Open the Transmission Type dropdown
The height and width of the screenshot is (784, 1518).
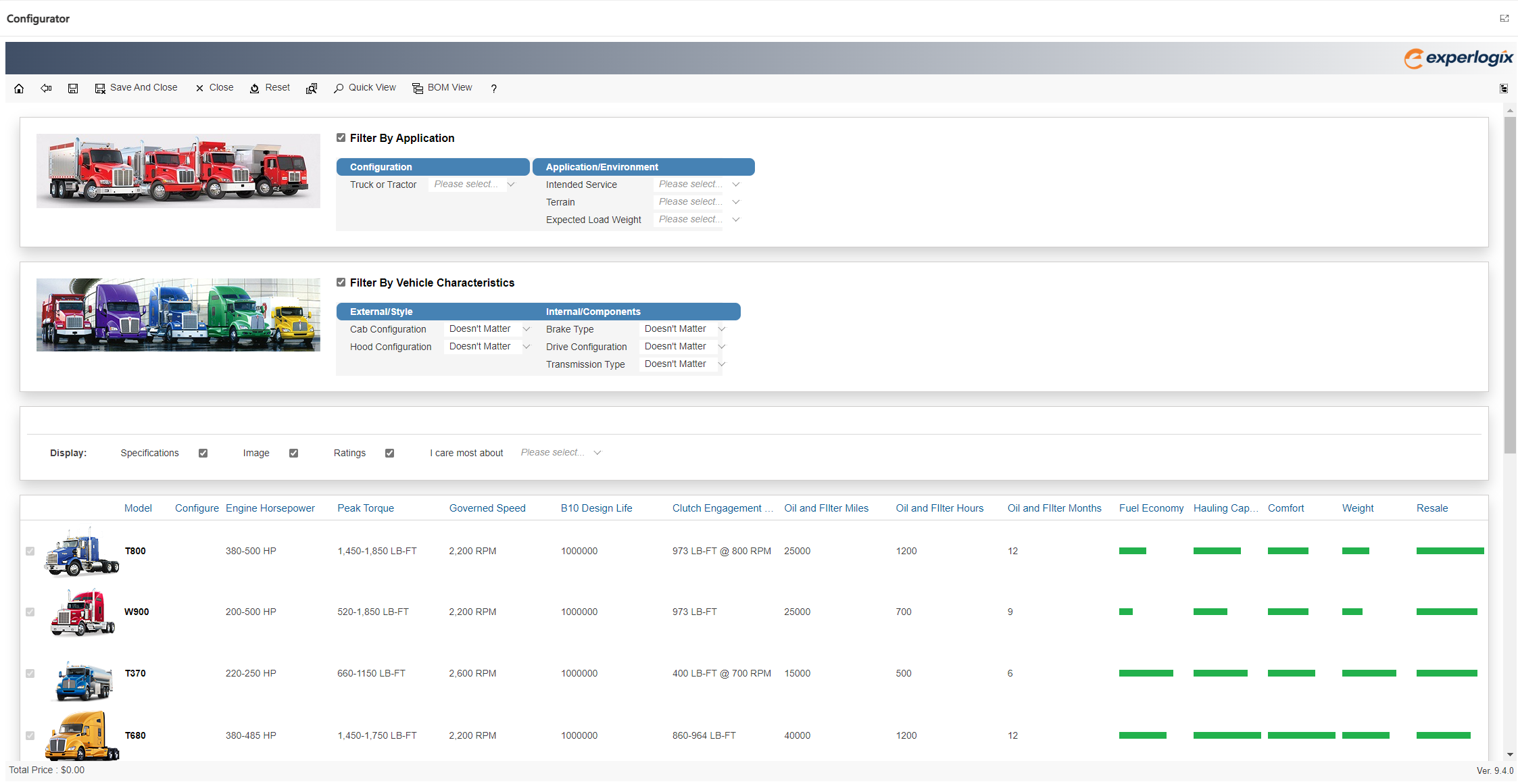[683, 364]
